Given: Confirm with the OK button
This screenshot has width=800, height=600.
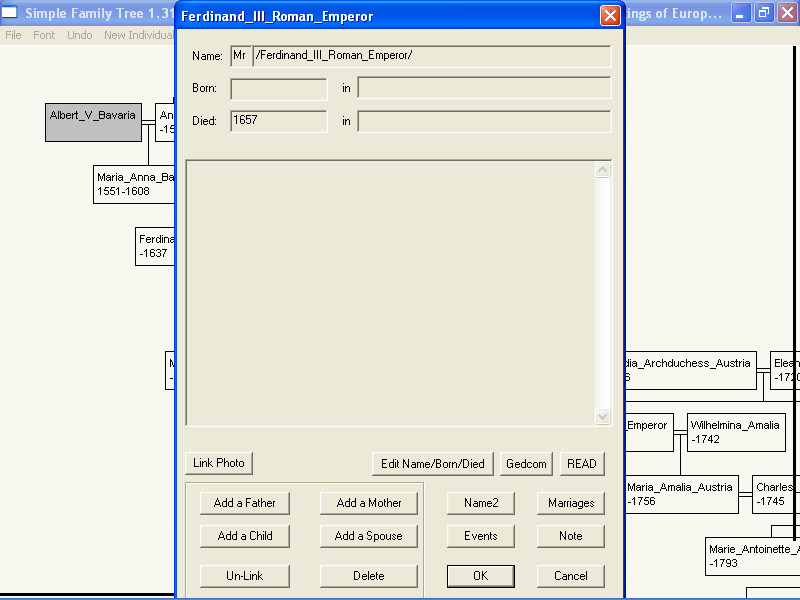Looking at the screenshot, I should pyautogui.click(x=481, y=576).
